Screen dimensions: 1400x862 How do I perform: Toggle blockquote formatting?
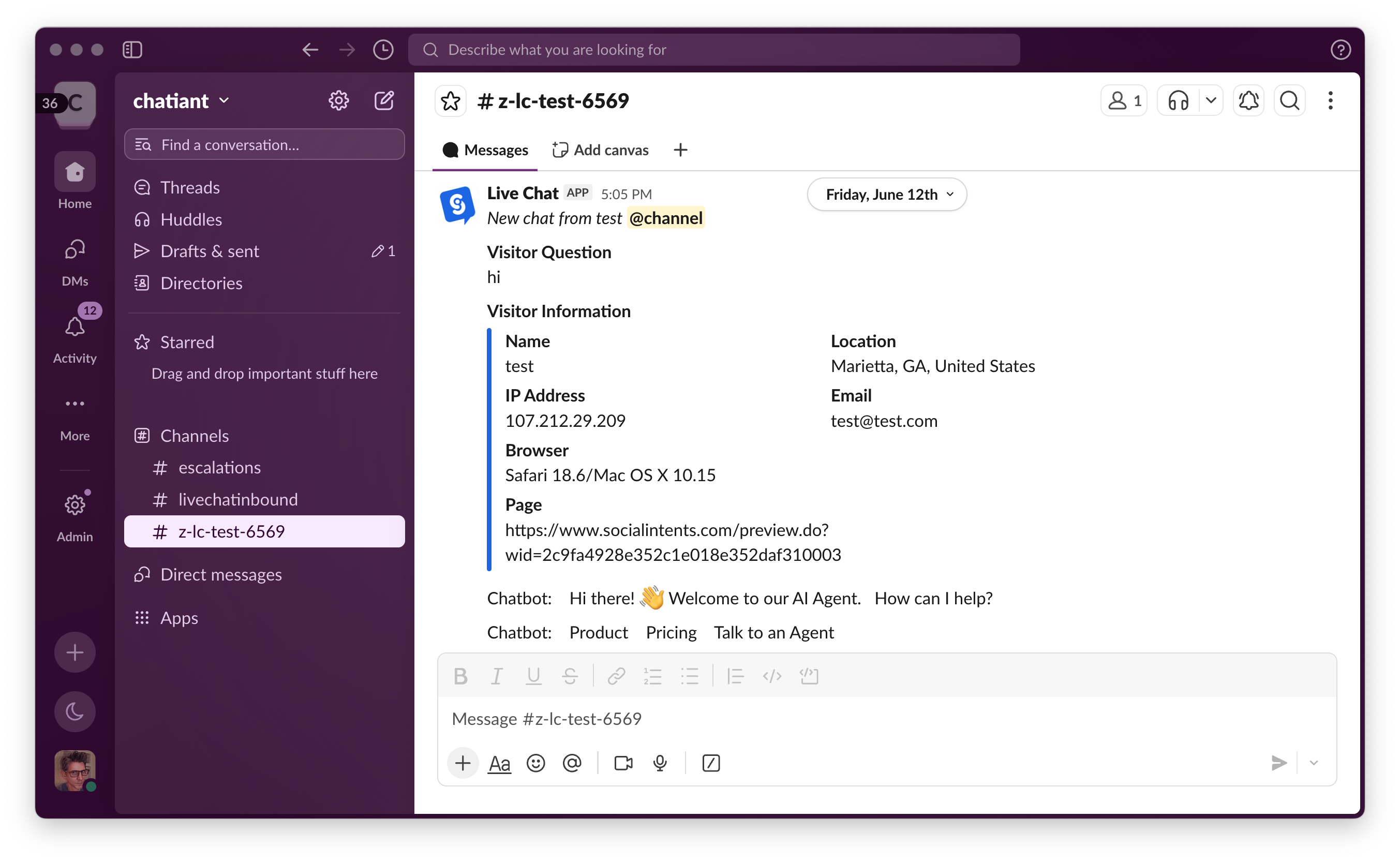click(735, 676)
